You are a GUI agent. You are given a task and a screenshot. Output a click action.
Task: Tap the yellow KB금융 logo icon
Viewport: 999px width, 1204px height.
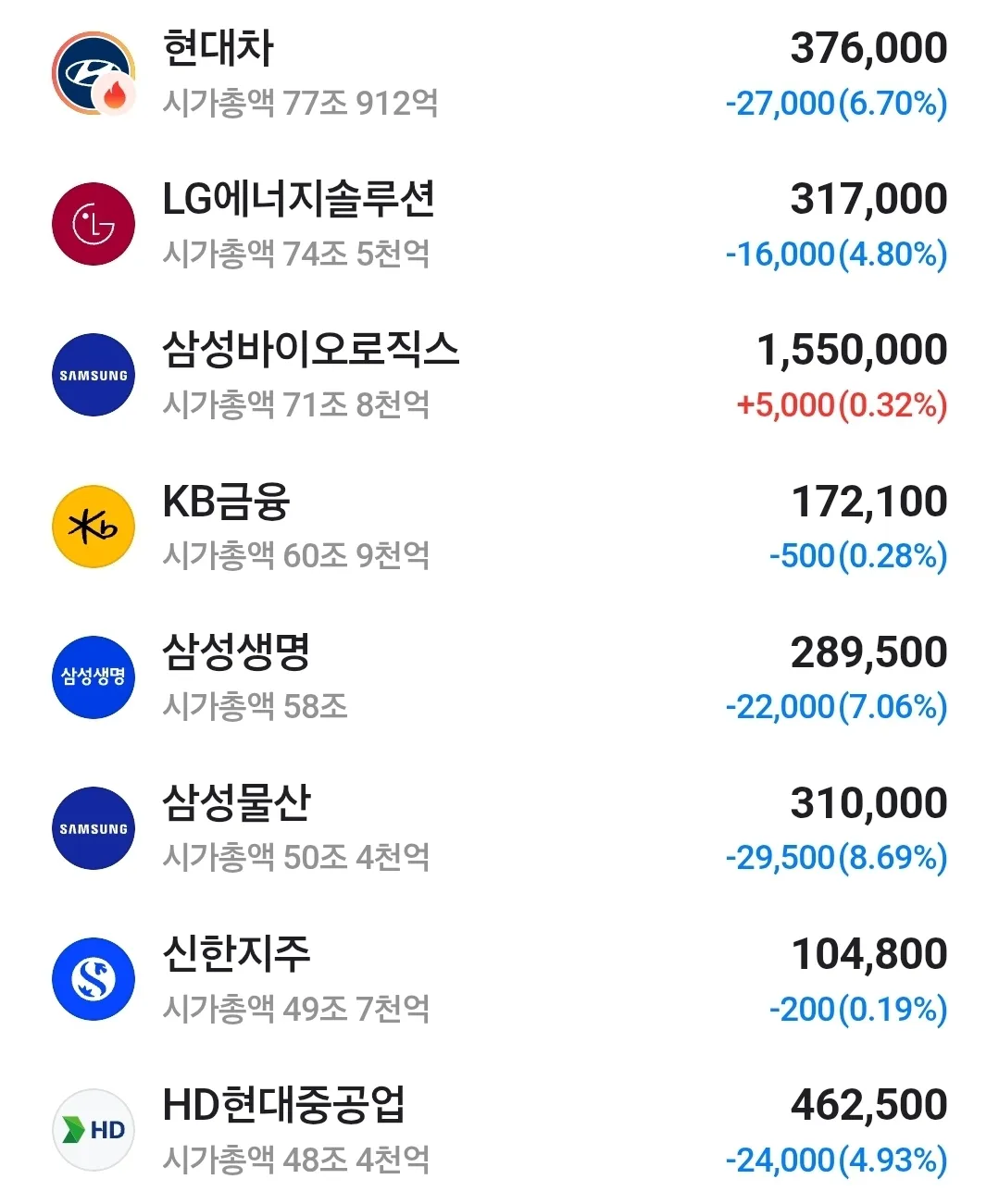(94, 526)
